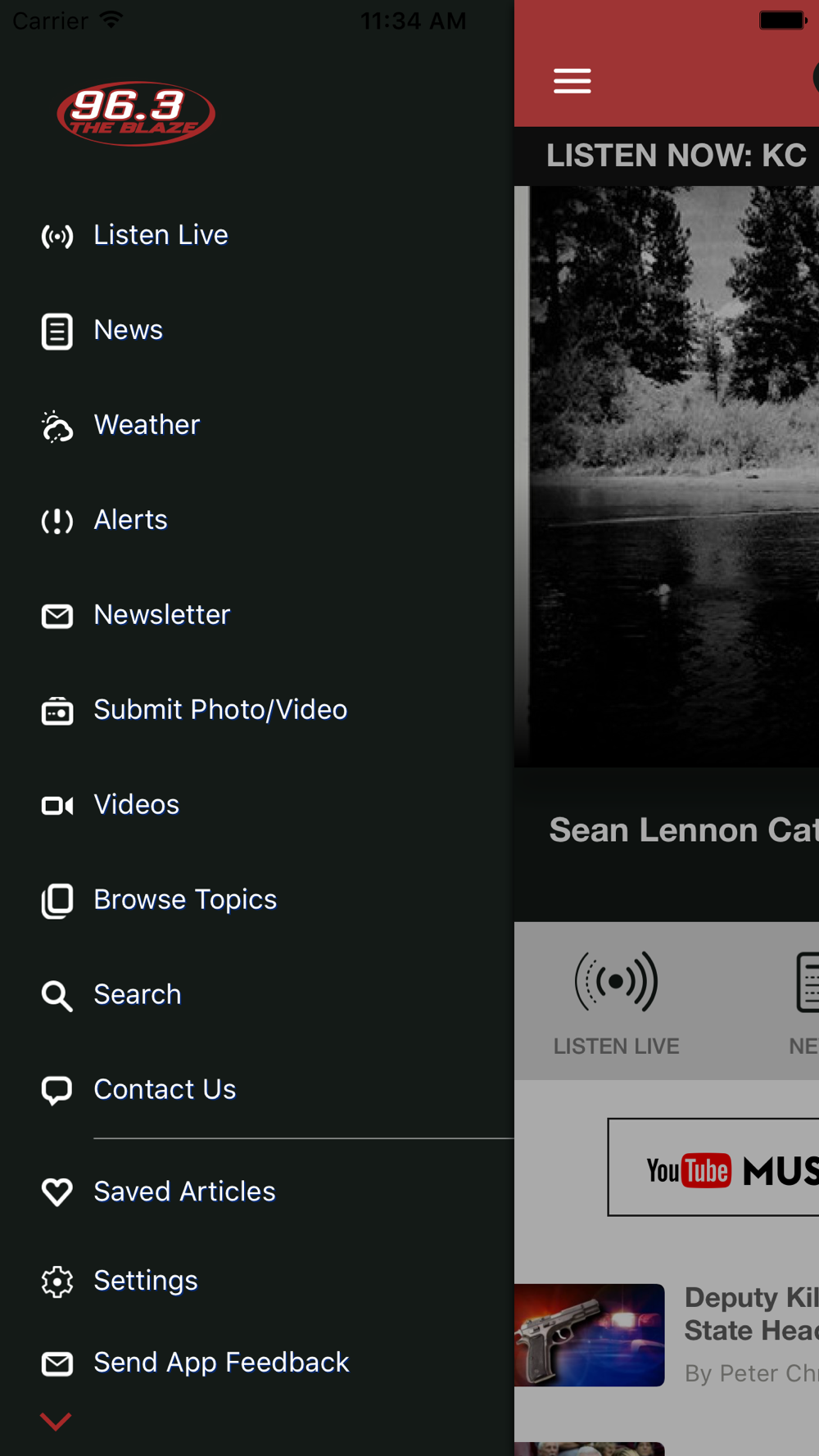Open the Browse Topics menu item
The height and width of the screenshot is (1456, 819).
(185, 900)
